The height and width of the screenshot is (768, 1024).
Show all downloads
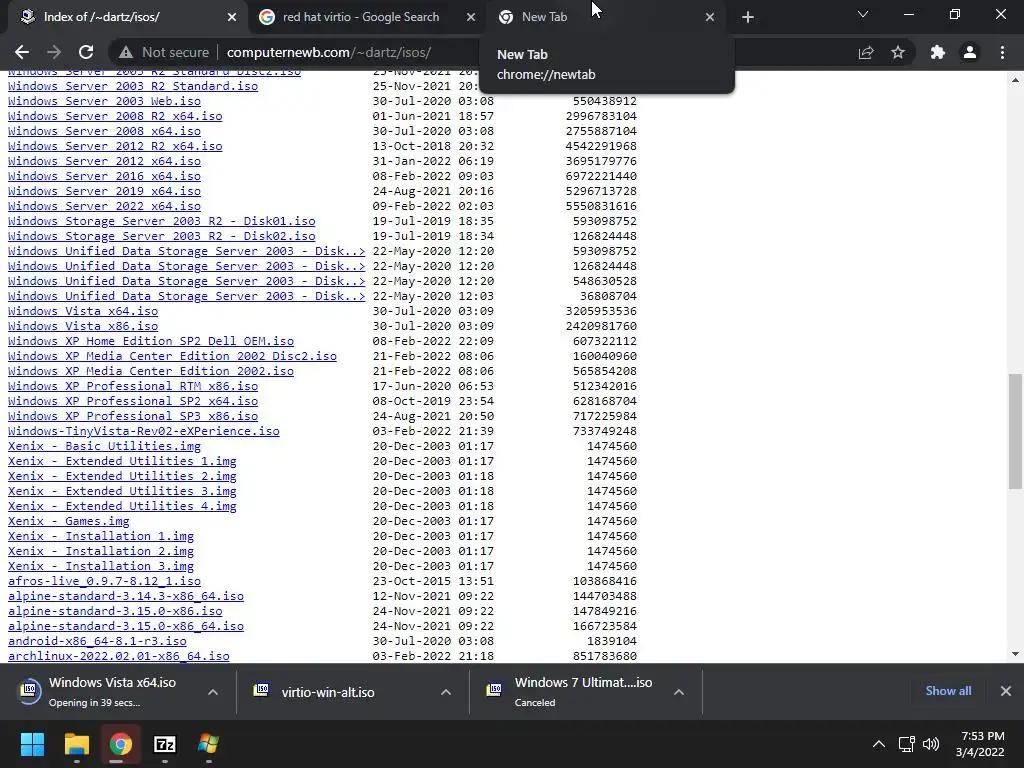pyautogui.click(x=948, y=690)
